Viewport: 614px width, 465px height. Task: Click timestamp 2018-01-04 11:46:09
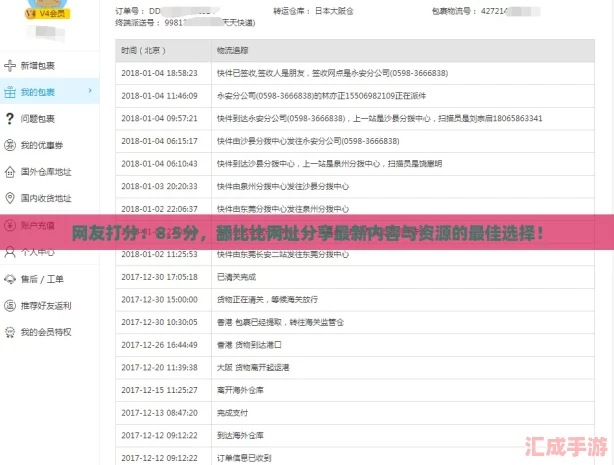[159, 96]
